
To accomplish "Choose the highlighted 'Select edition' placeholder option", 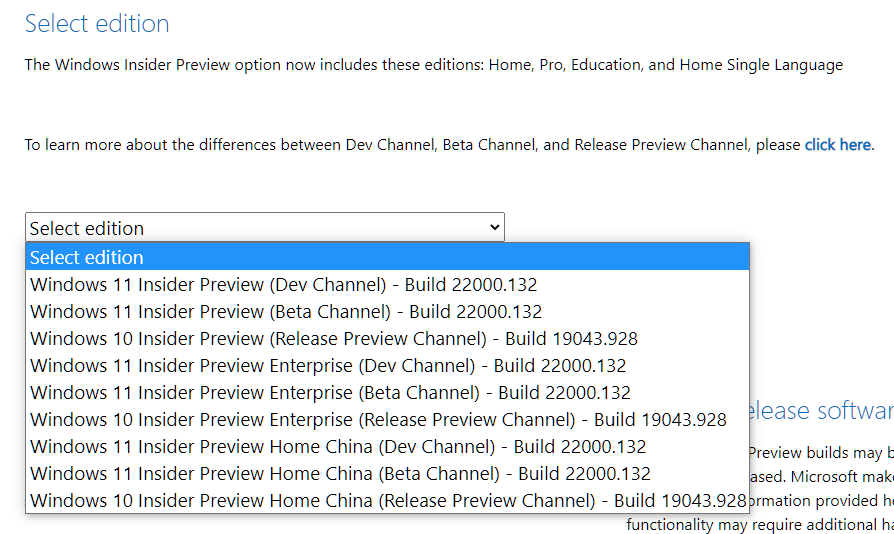I will point(387,257).
